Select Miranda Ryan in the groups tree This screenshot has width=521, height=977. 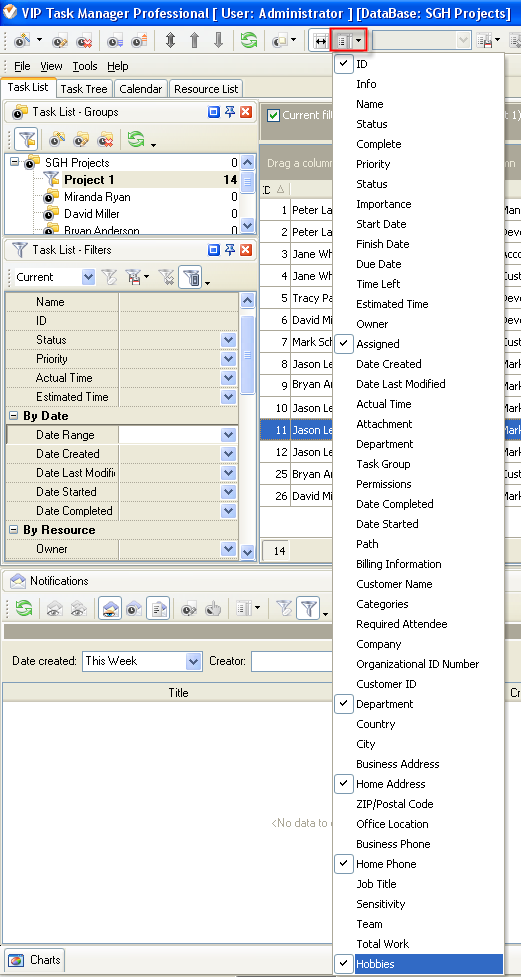coord(97,197)
